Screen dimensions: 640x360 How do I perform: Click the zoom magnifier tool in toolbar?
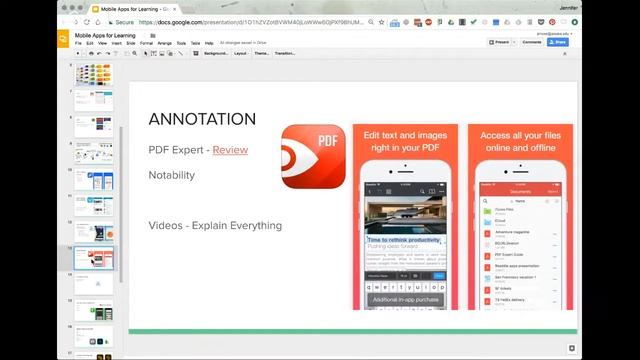click(x=135, y=53)
